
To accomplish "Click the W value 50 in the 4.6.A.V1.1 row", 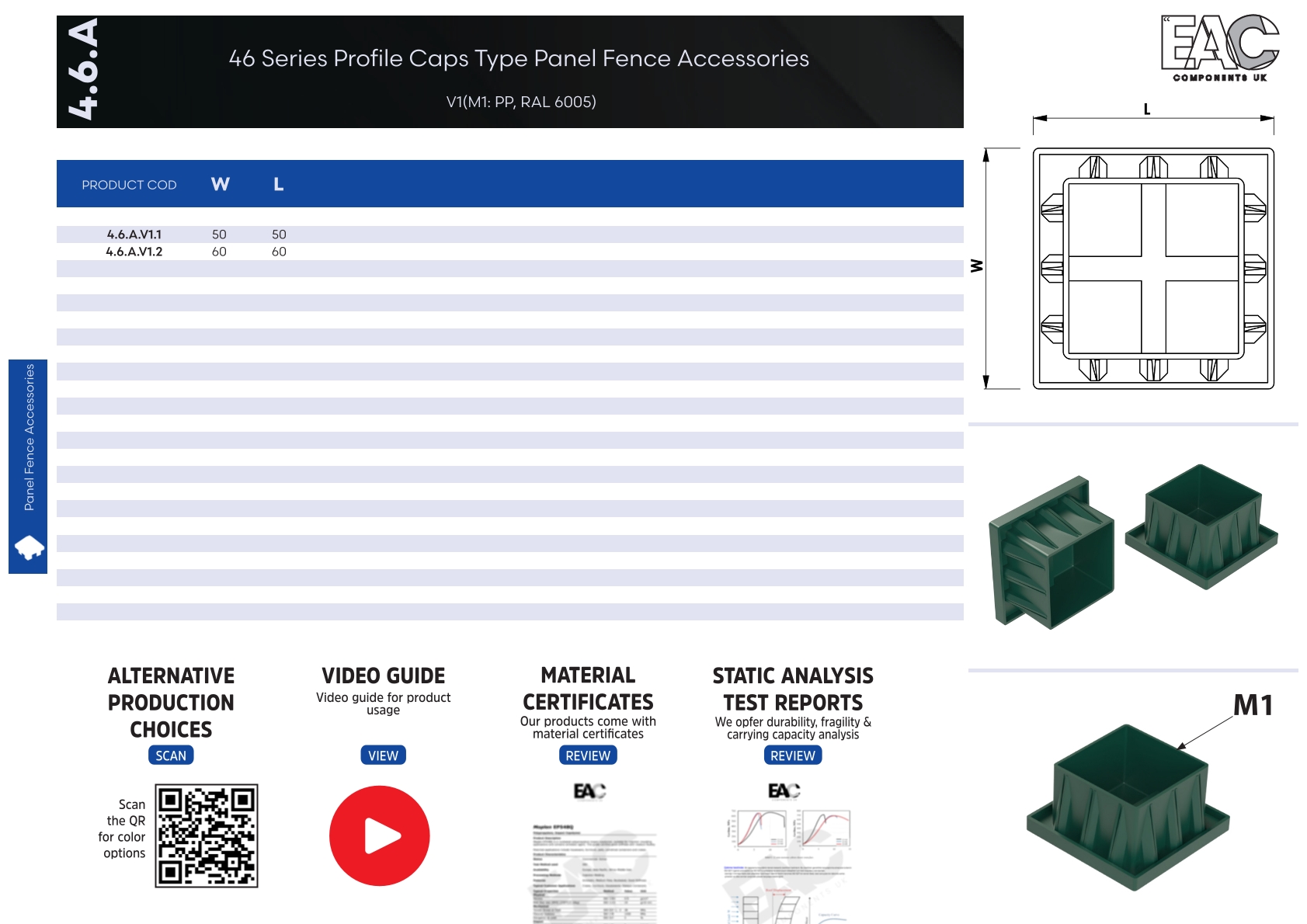I will click(219, 234).
